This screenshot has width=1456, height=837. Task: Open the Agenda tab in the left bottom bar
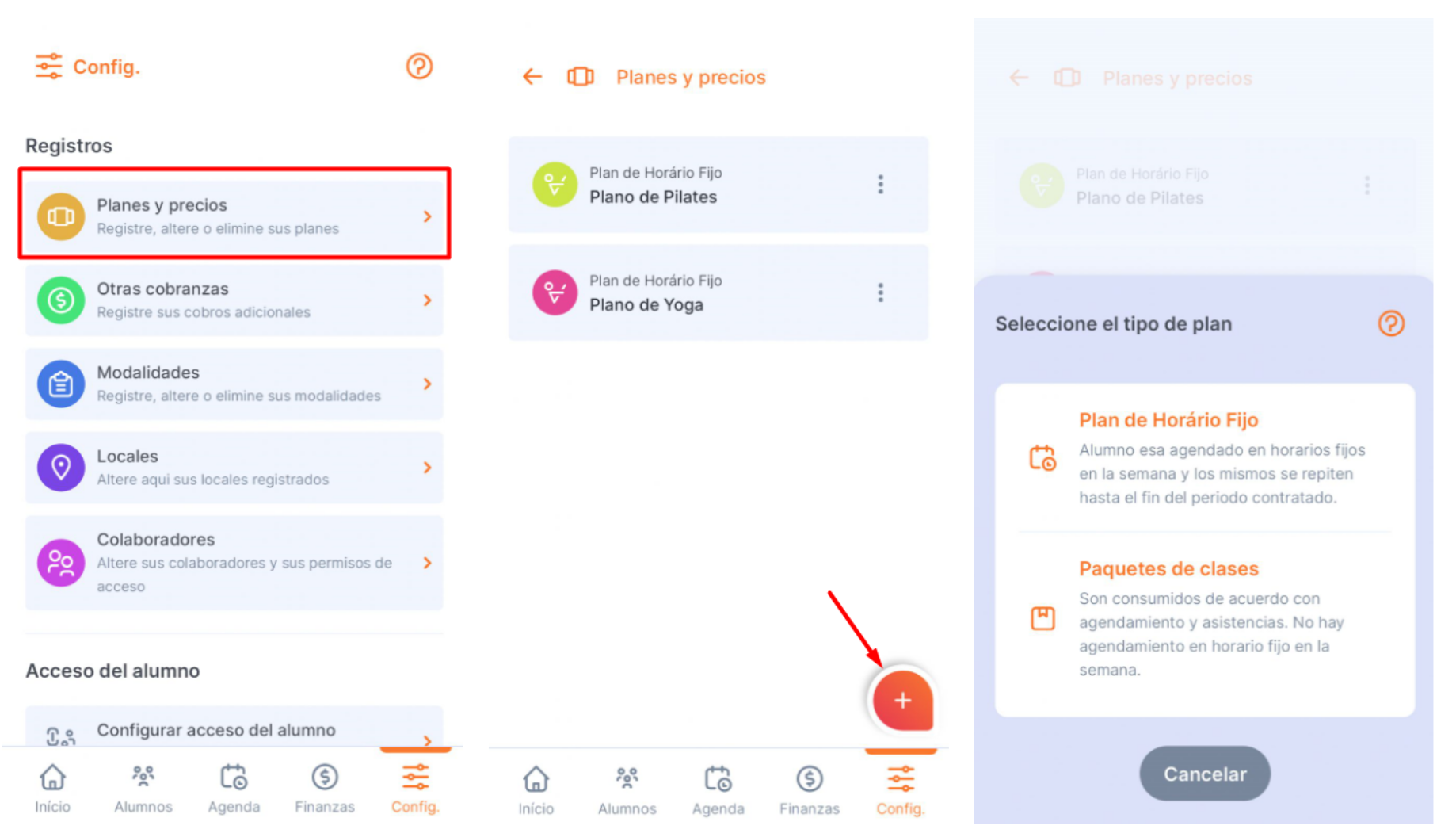click(234, 789)
